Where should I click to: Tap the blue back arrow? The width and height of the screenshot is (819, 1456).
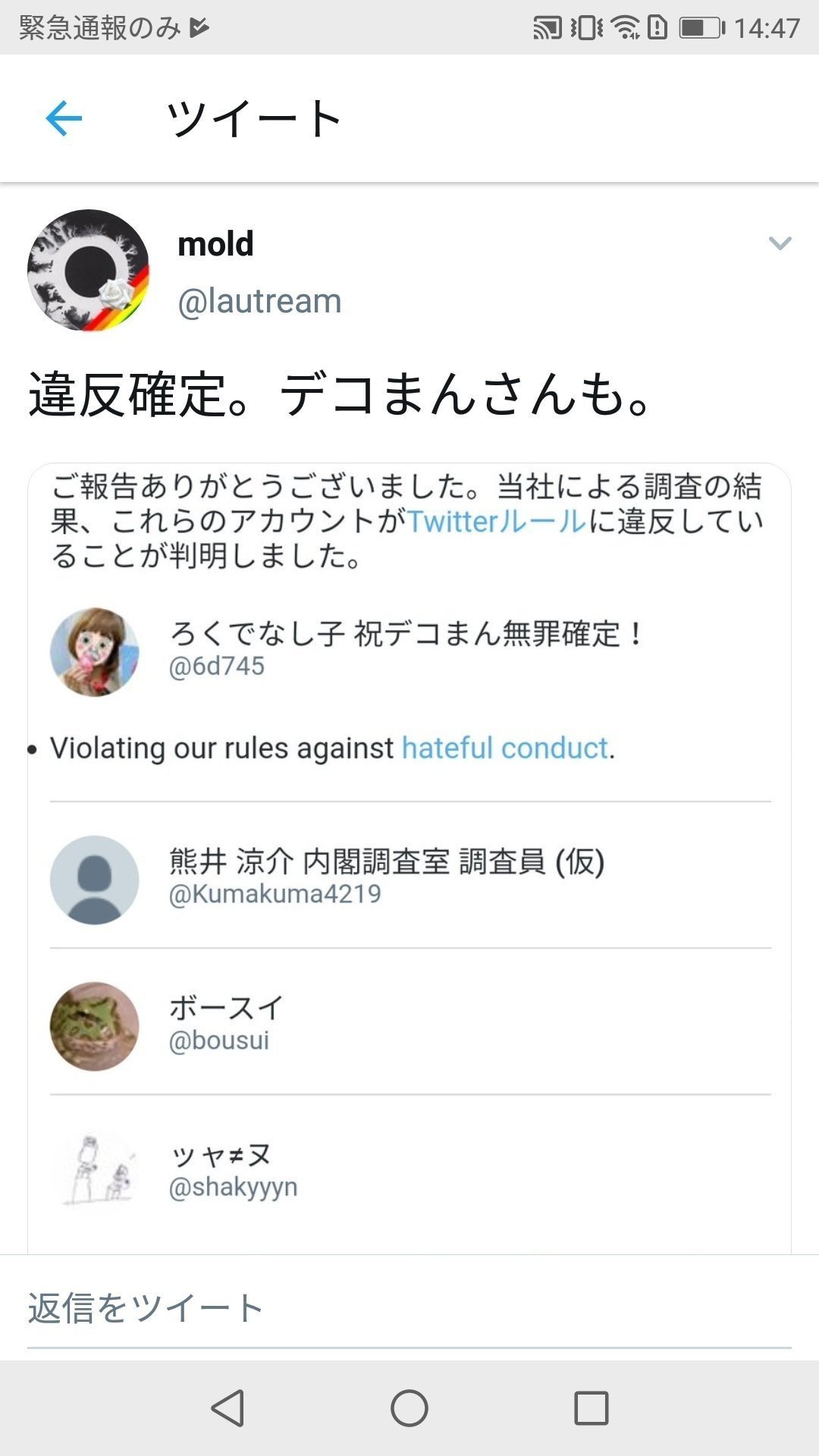64,118
